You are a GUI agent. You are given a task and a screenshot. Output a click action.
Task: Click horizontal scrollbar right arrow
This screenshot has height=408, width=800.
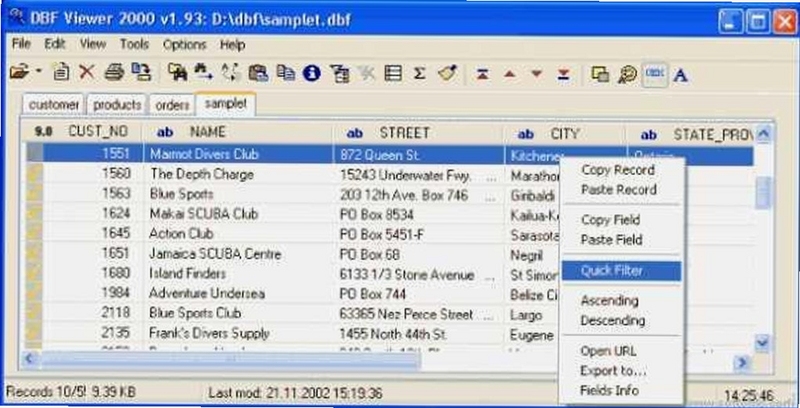(x=742, y=363)
